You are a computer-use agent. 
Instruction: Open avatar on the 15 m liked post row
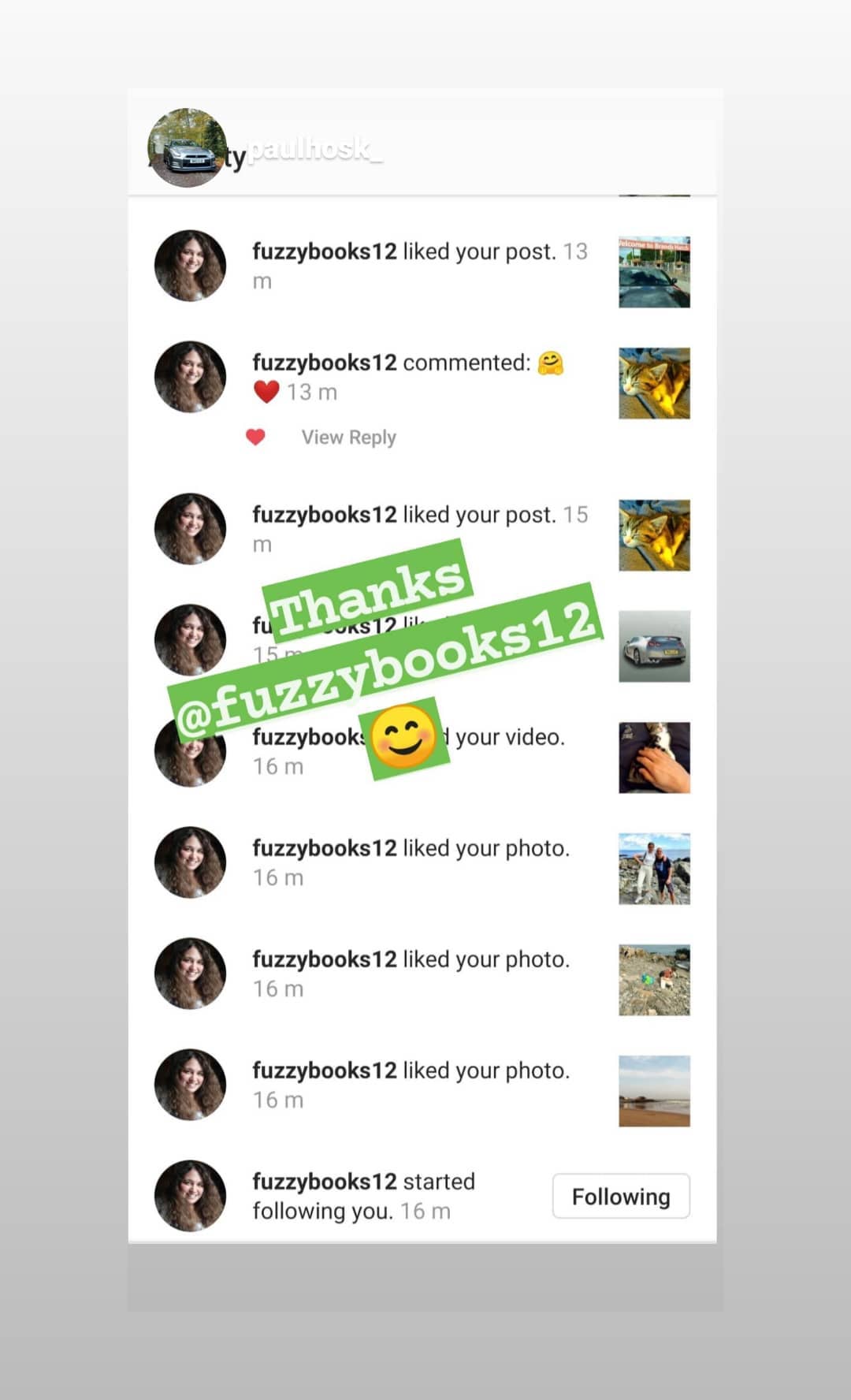pyautogui.click(x=190, y=529)
